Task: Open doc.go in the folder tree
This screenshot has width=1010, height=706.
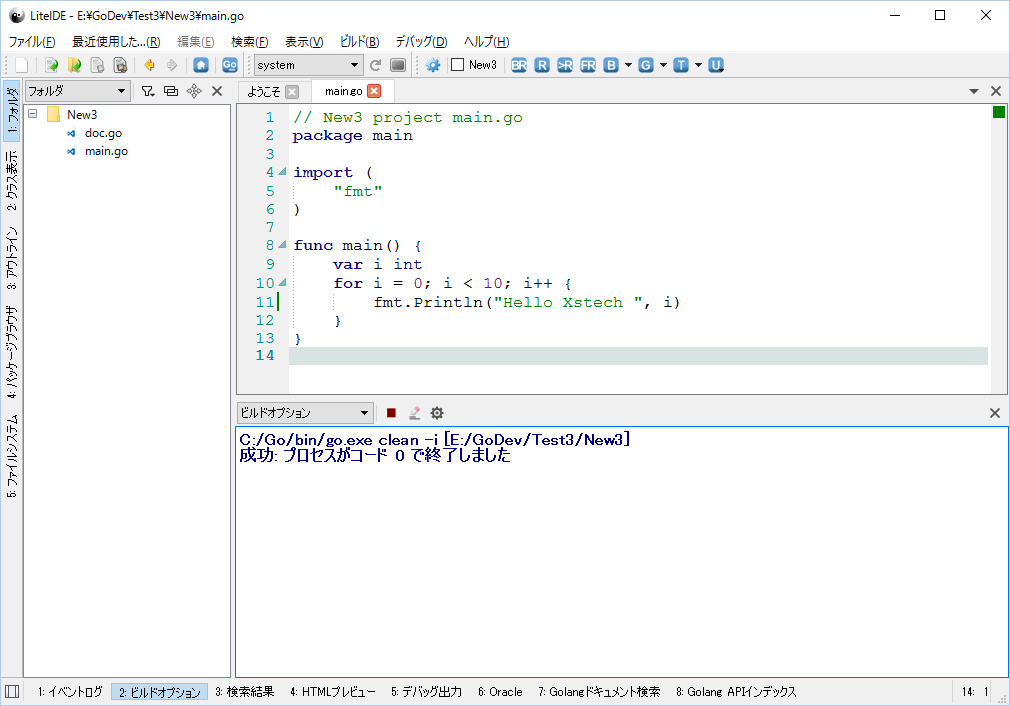Action: tap(103, 133)
